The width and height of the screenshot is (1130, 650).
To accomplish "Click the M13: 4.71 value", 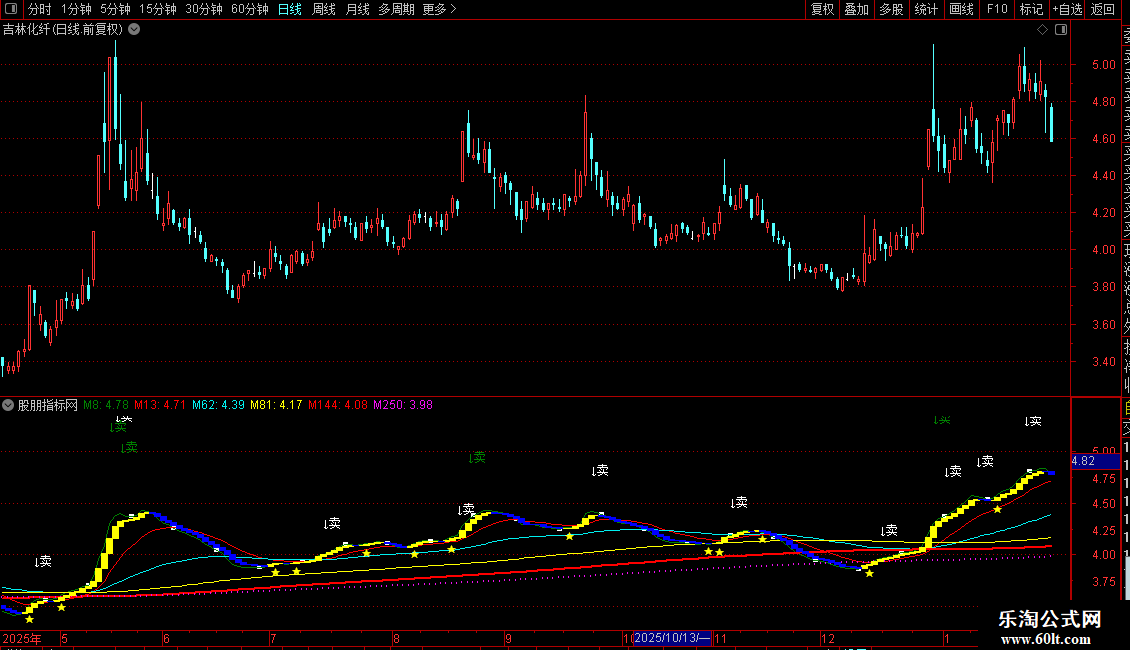I will (160, 405).
